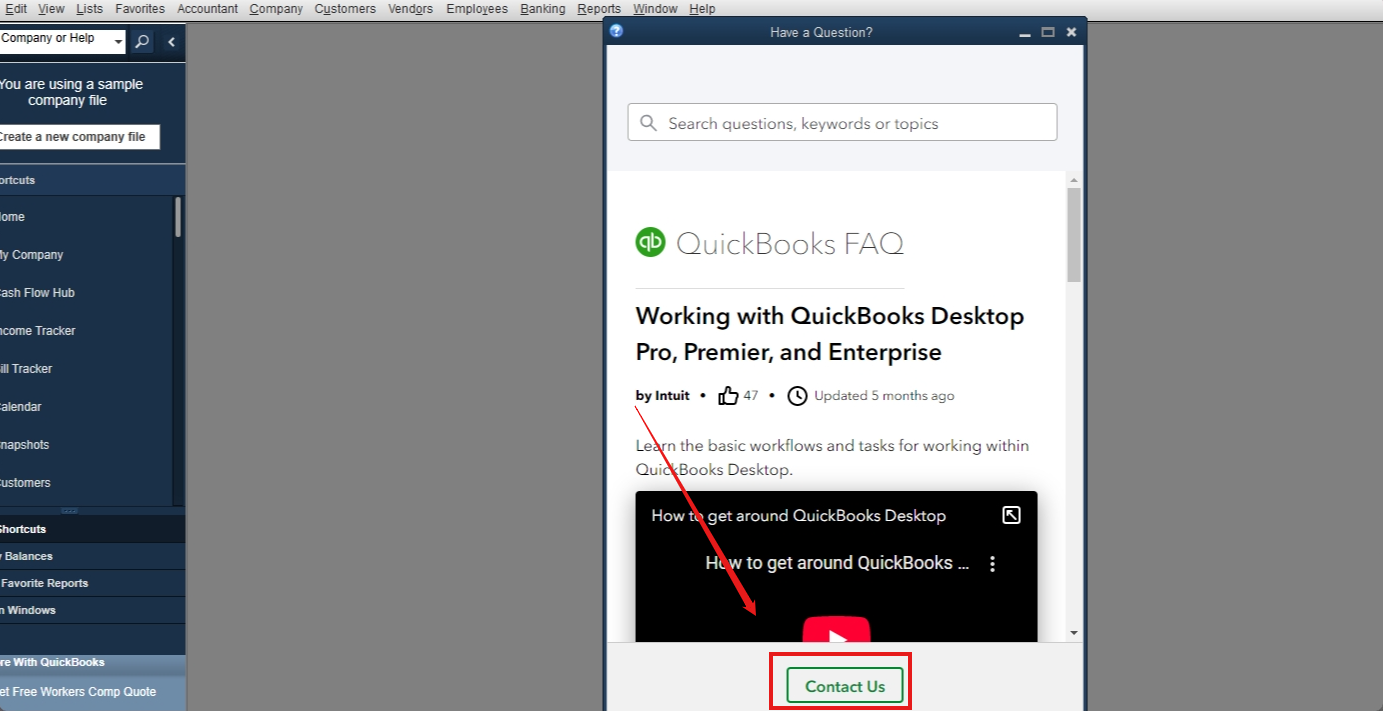
Task: Click the by Intuit author text
Action: (662, 396)
